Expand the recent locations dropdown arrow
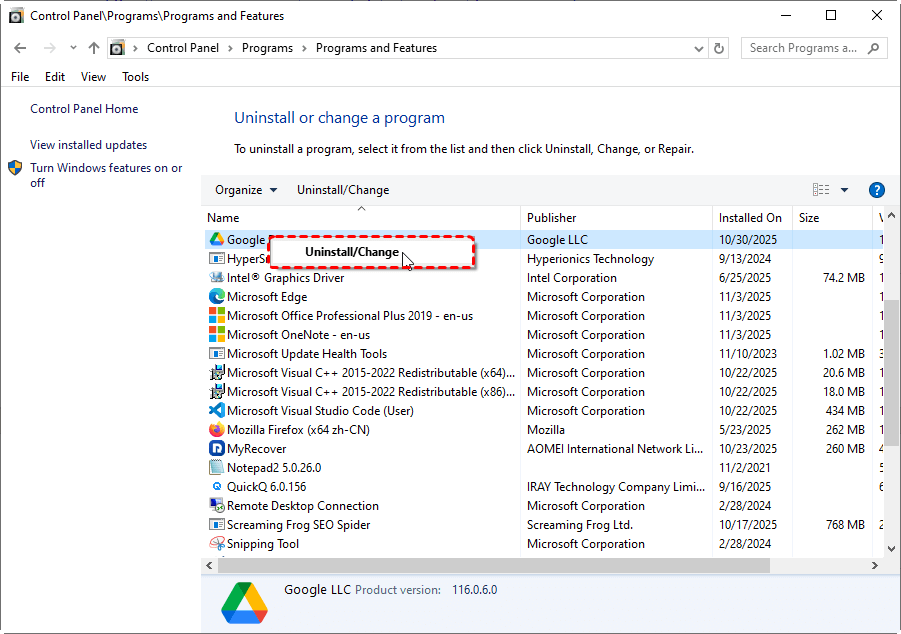Screen dimensions: 901x634 click(x=72, y=48)
